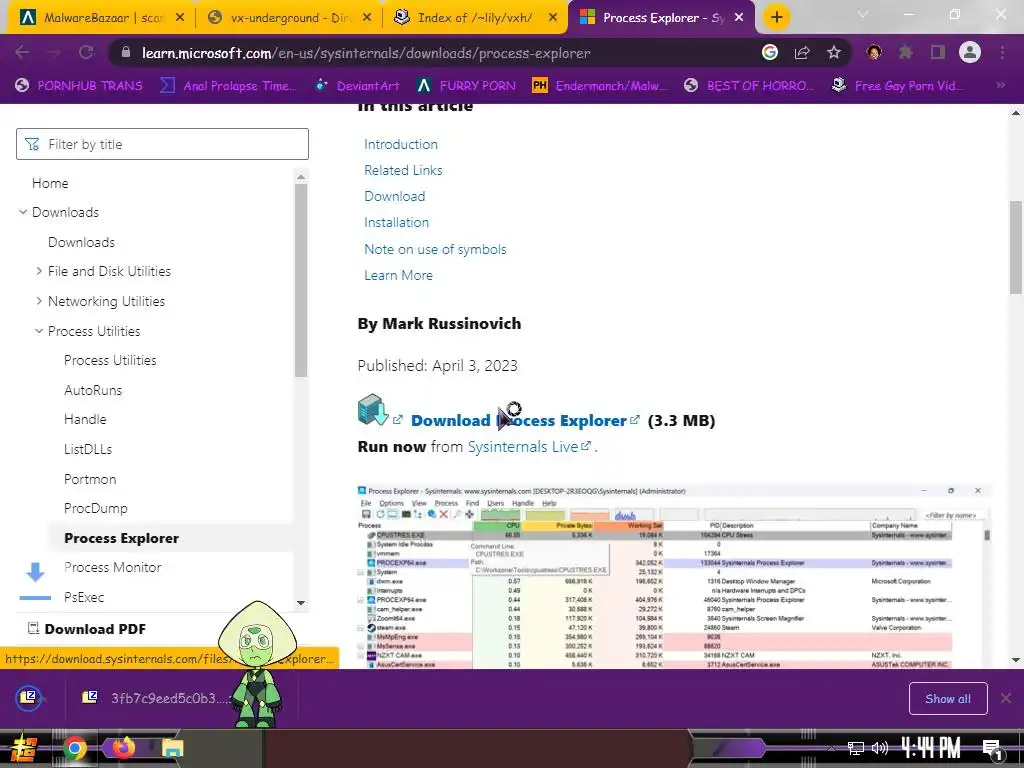This screenshot has width=1024, height=768.
Task: Close the downloads bar
Action: 1006,699
